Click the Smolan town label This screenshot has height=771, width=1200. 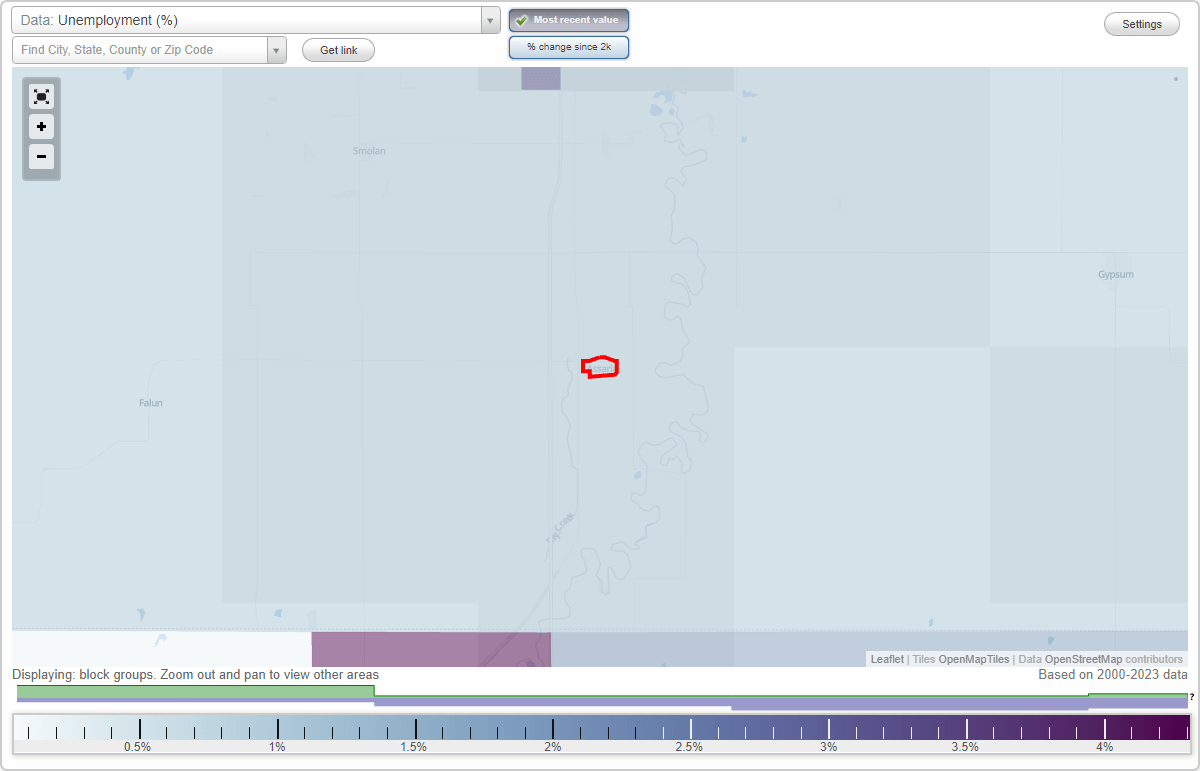(x=369, y=151)
